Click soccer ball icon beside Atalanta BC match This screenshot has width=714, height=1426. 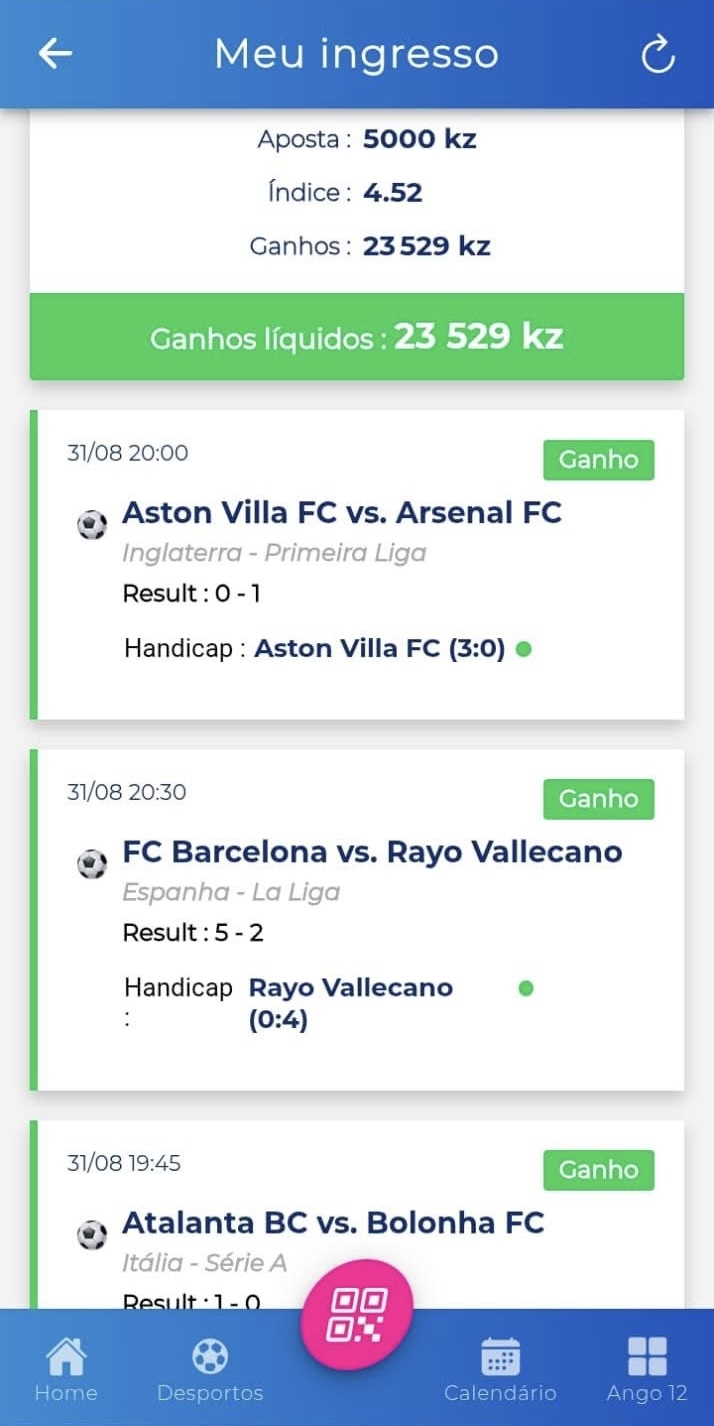coord(92,1235)
